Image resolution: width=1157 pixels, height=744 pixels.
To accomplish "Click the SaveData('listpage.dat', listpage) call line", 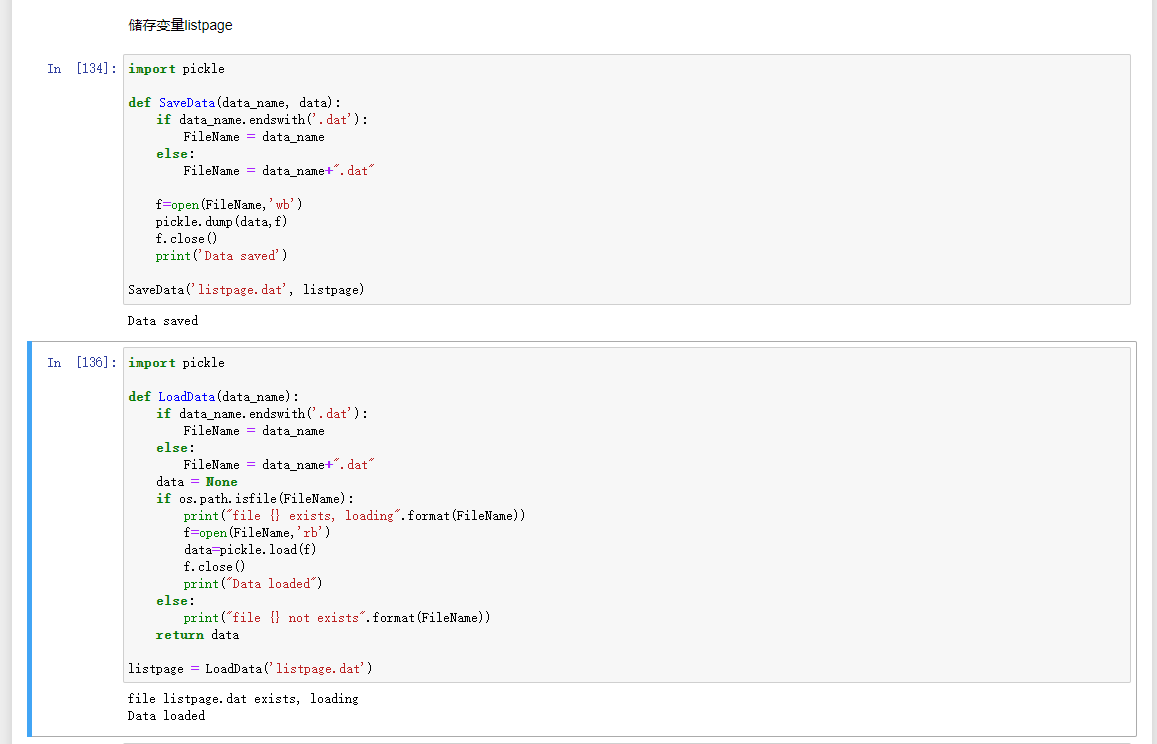I will (246, 290).
